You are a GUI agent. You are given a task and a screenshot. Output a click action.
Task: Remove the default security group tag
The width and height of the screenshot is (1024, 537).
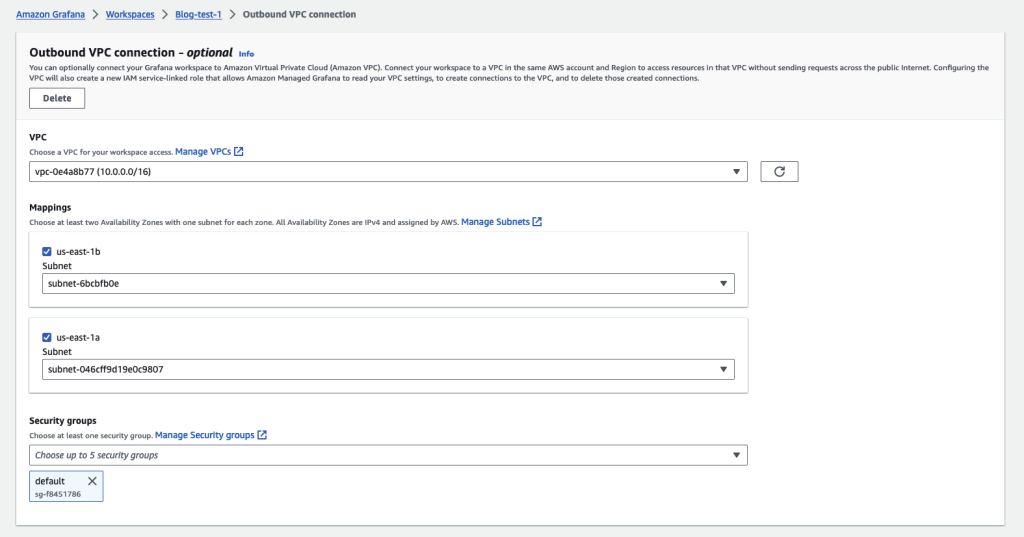(x=92, y=481)
